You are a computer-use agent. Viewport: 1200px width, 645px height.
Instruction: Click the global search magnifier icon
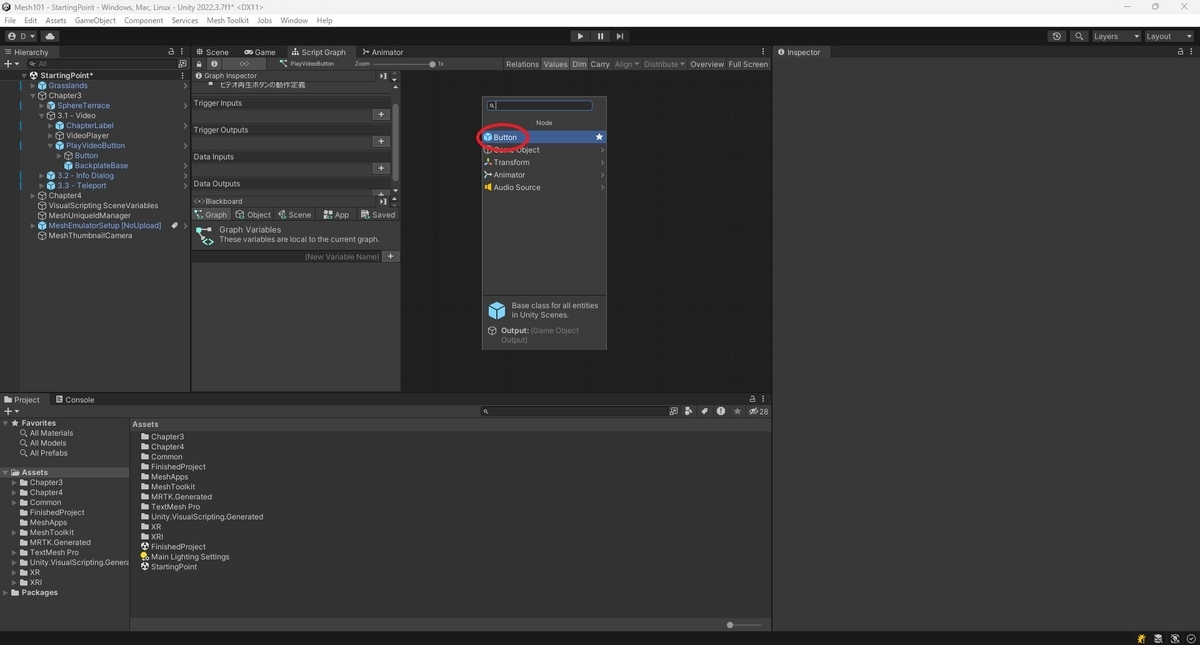tap(1079, 36)
